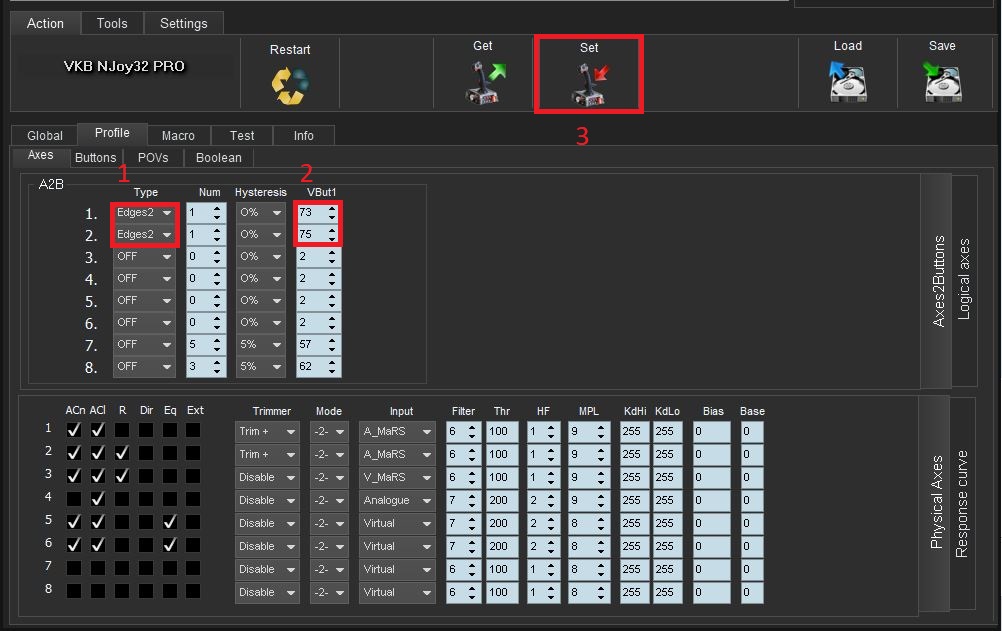The image size is (1002, 631).
Task: Select the Buttons sub-tab
Action: click(x=96, y=158)
